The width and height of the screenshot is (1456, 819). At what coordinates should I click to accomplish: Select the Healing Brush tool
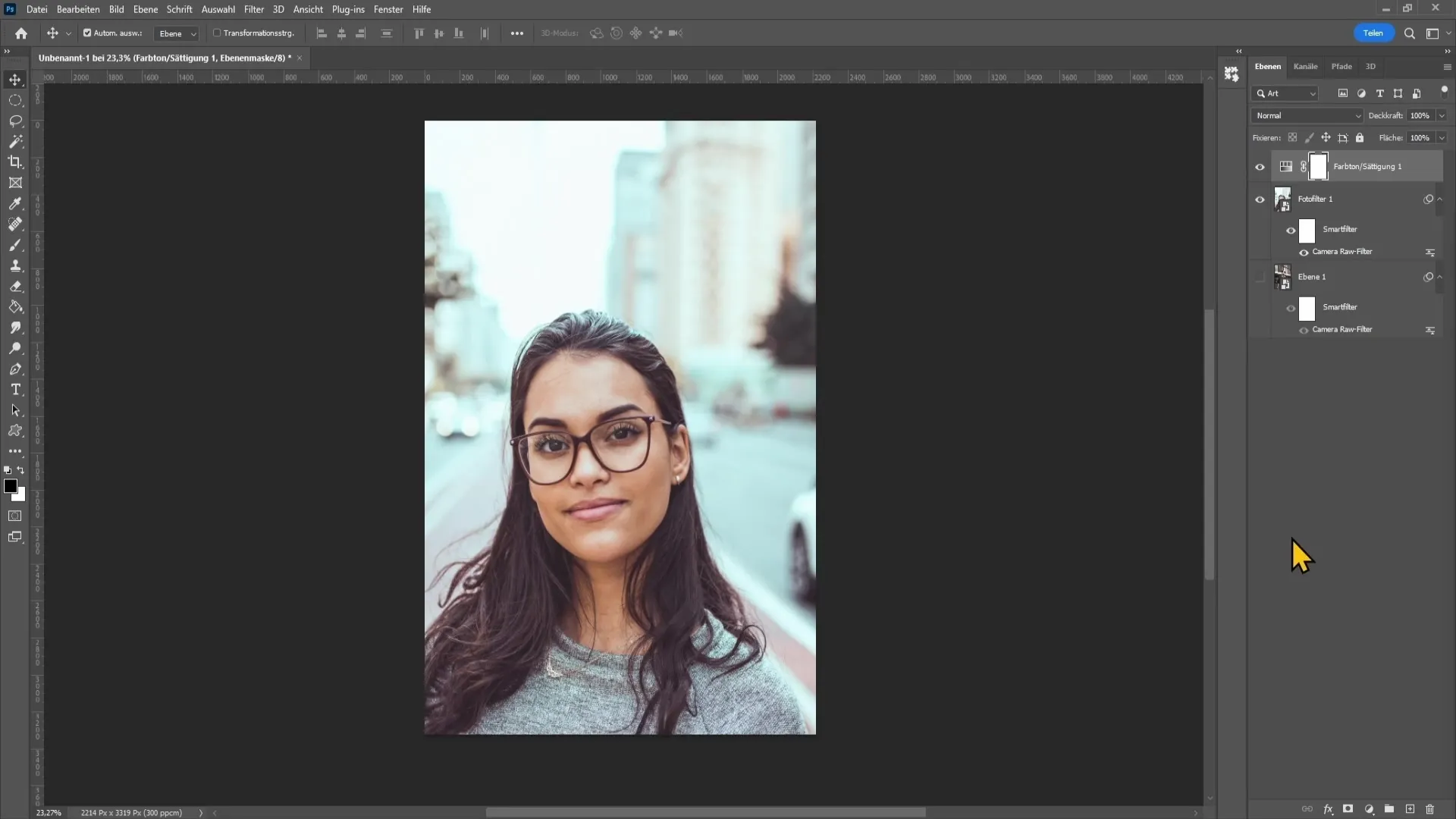(x=15, y=224)
